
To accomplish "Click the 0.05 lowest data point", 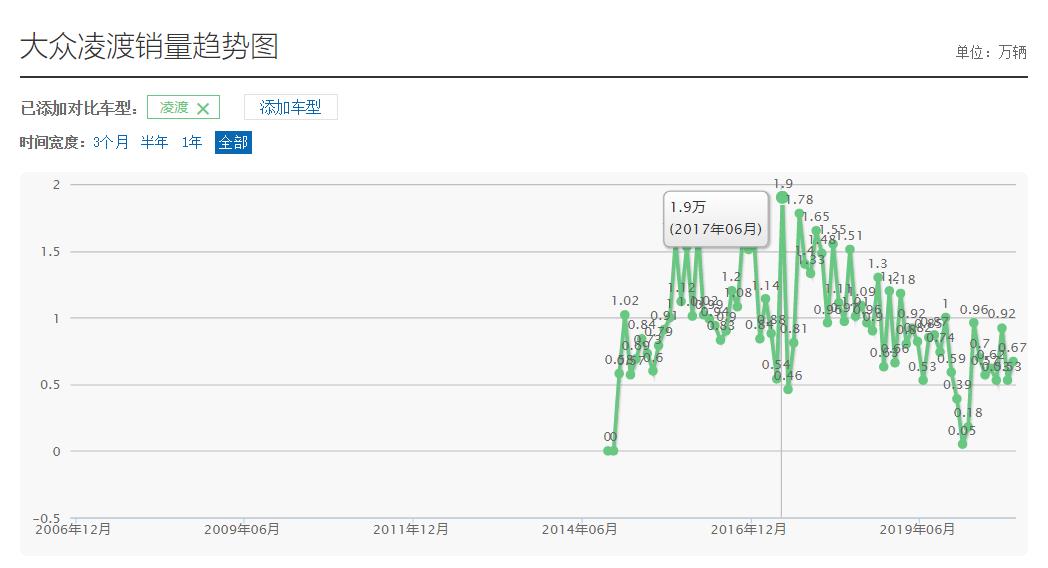I will (x=962, y=444).
